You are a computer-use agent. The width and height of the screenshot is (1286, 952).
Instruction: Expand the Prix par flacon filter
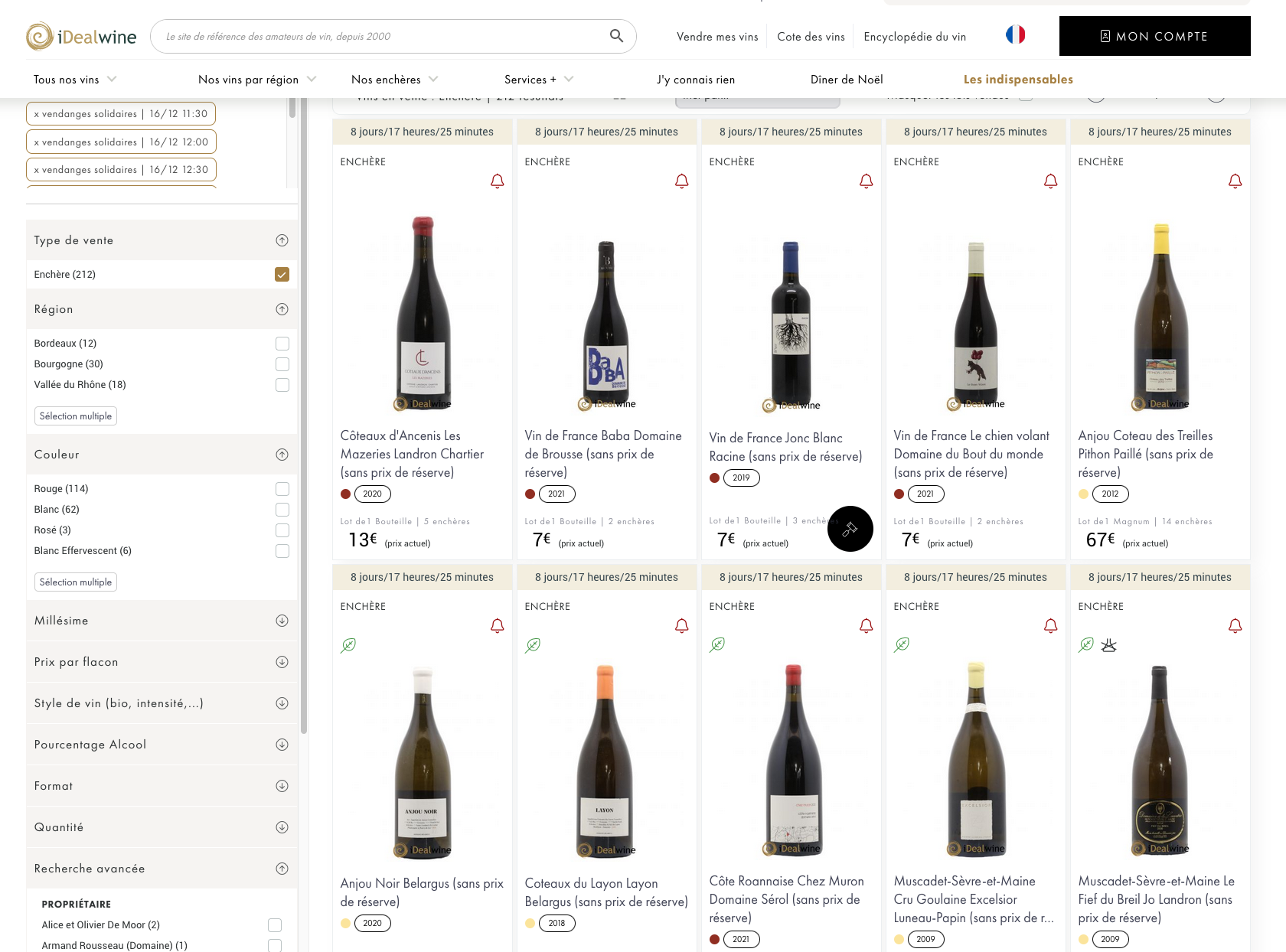tap(282, 662)
